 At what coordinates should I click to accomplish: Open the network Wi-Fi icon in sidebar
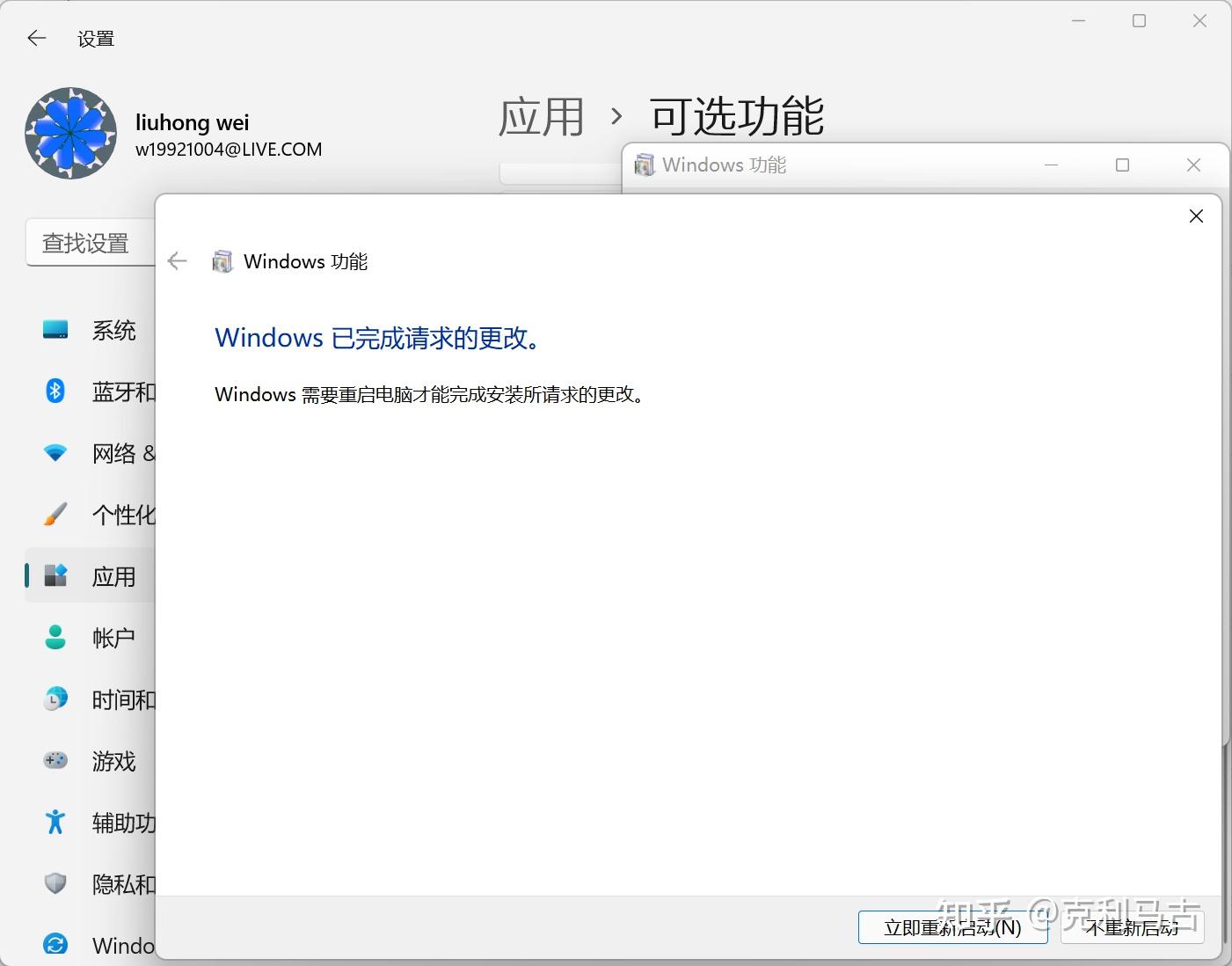tap(55, 453)
